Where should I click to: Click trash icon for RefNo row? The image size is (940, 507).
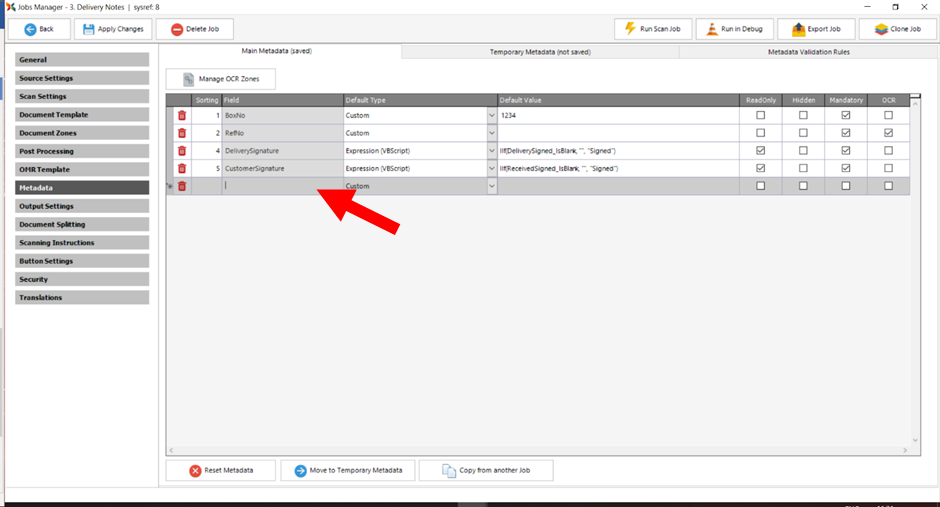point(181,133)
